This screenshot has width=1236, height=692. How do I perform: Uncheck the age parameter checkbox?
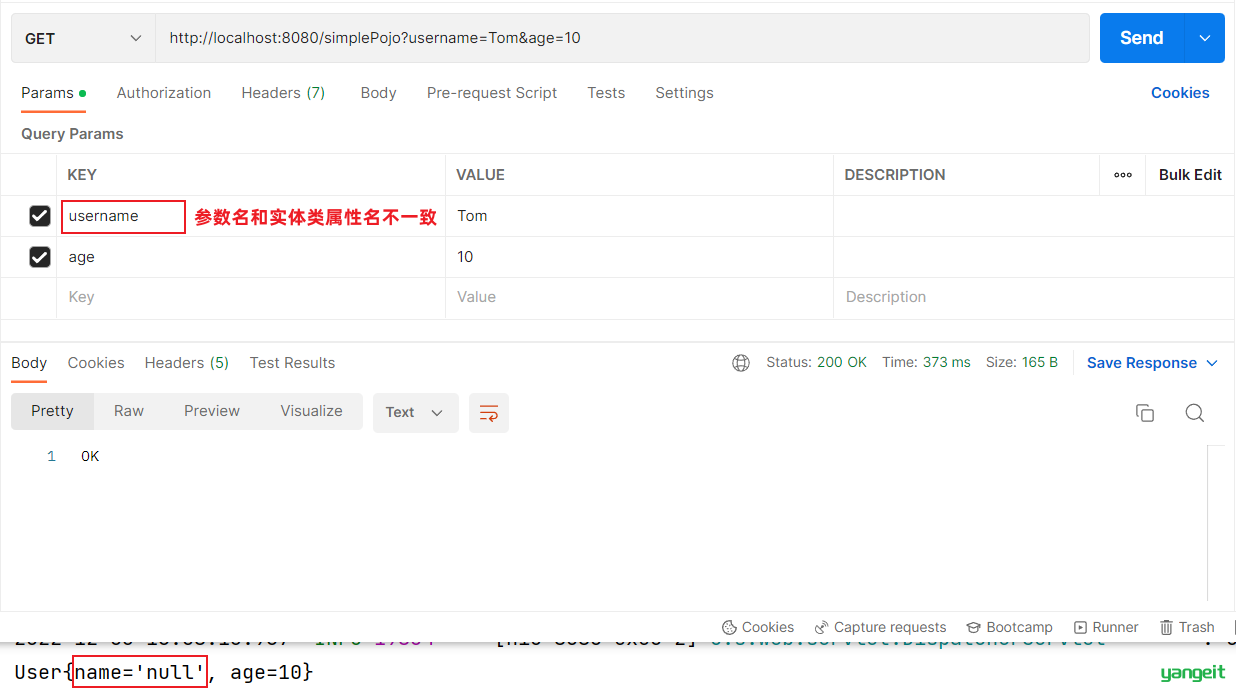click(x=40, y=257)
